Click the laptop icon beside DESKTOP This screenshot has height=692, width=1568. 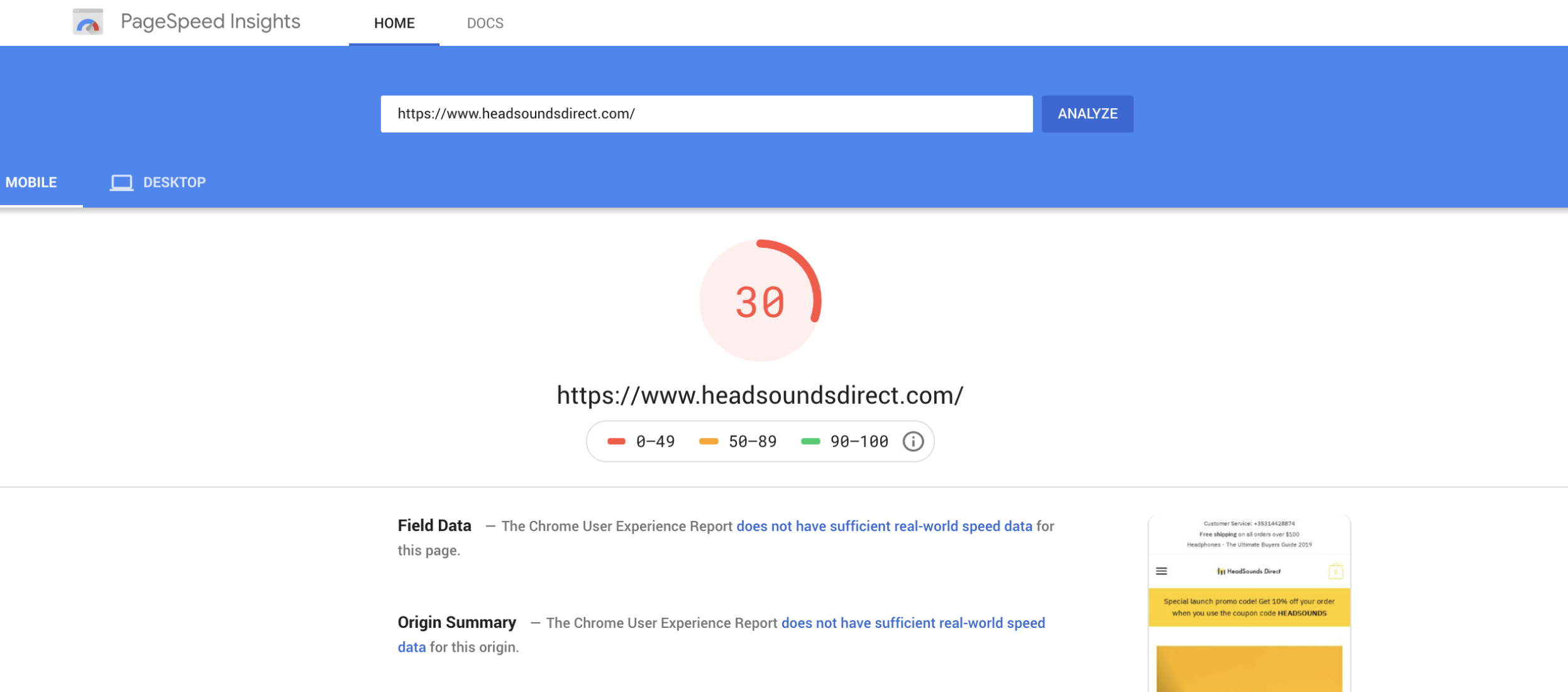point(121,182)
